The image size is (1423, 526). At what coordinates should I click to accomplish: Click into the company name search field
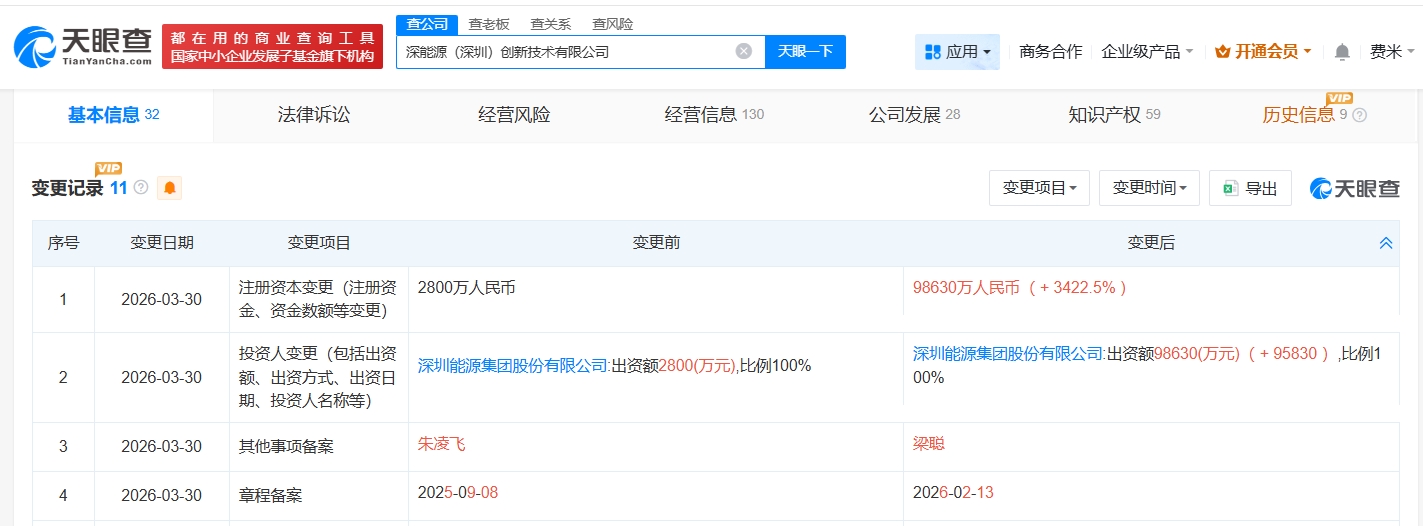565,51
